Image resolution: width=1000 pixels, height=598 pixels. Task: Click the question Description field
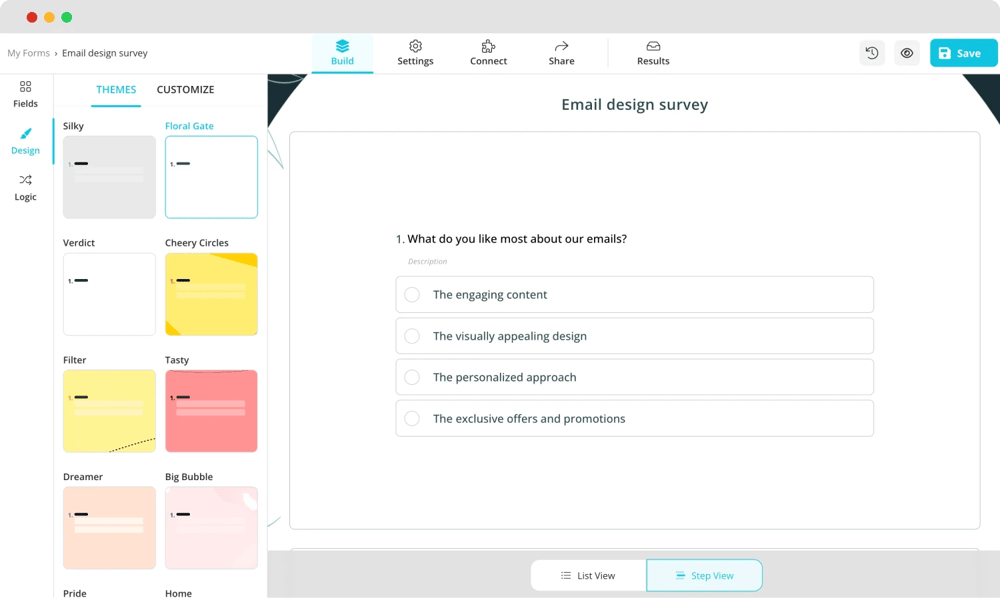click(428, 262)
